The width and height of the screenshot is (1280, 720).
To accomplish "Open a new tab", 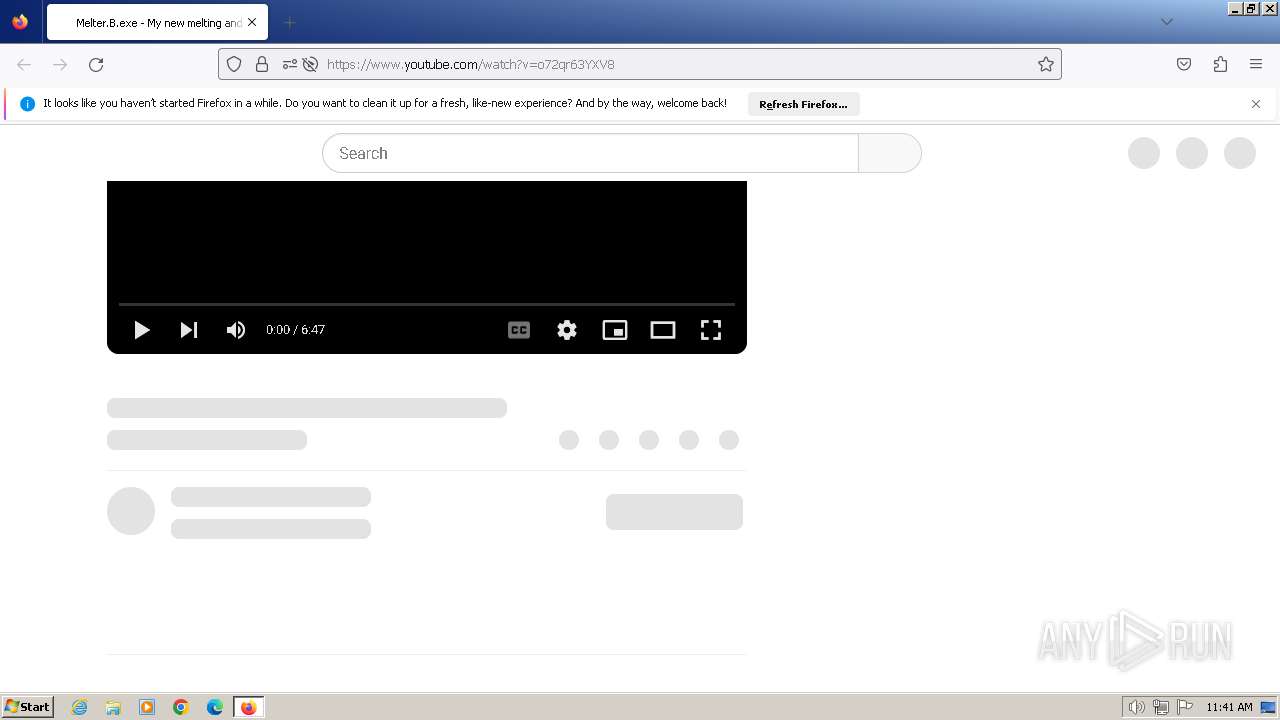I will 289,22.
